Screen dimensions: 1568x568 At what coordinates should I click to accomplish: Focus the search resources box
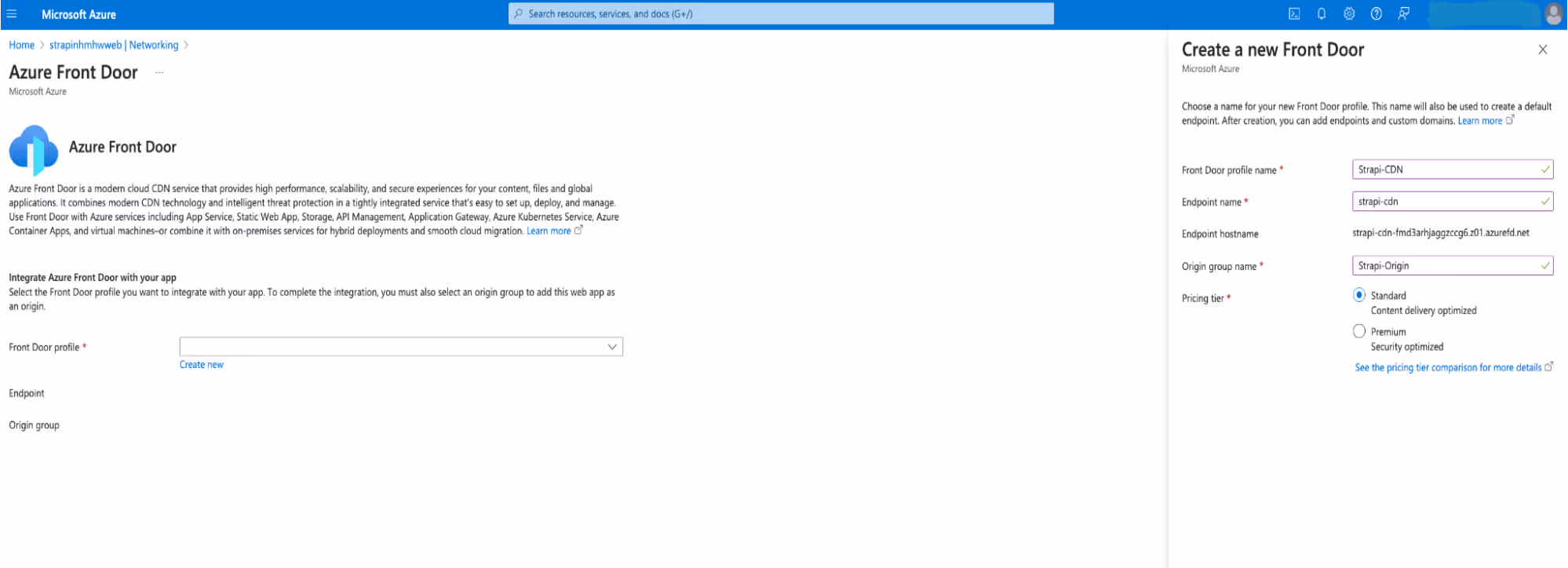click(781, 14)
